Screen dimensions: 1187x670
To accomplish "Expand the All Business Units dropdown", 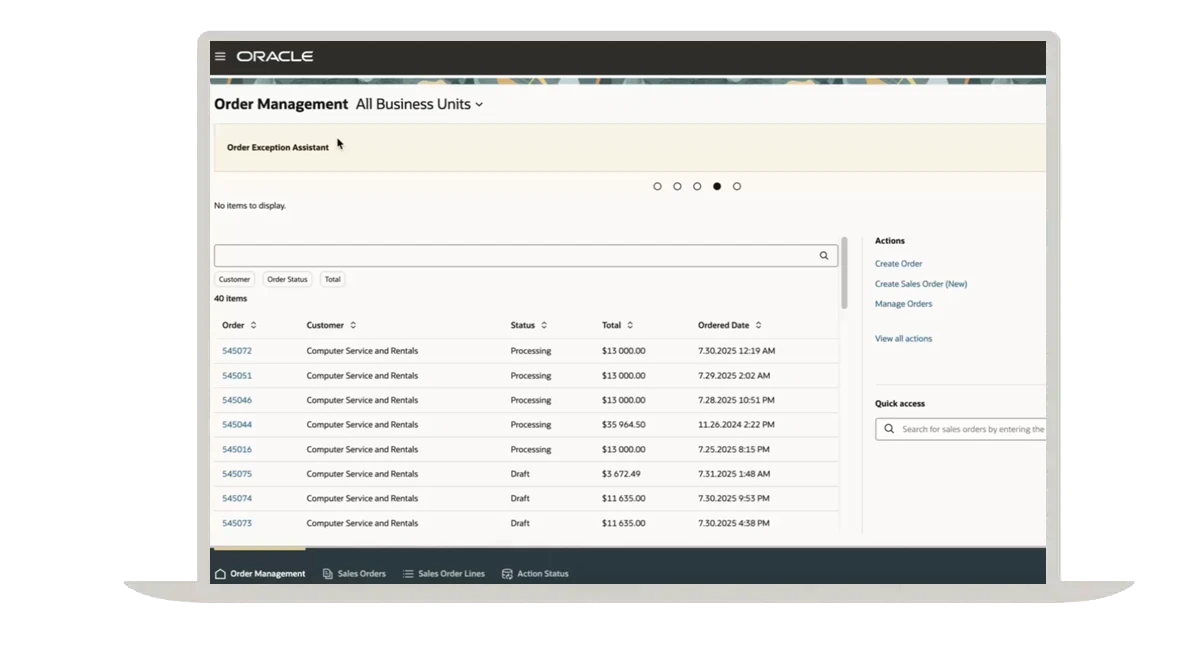I will pos(479,105).
